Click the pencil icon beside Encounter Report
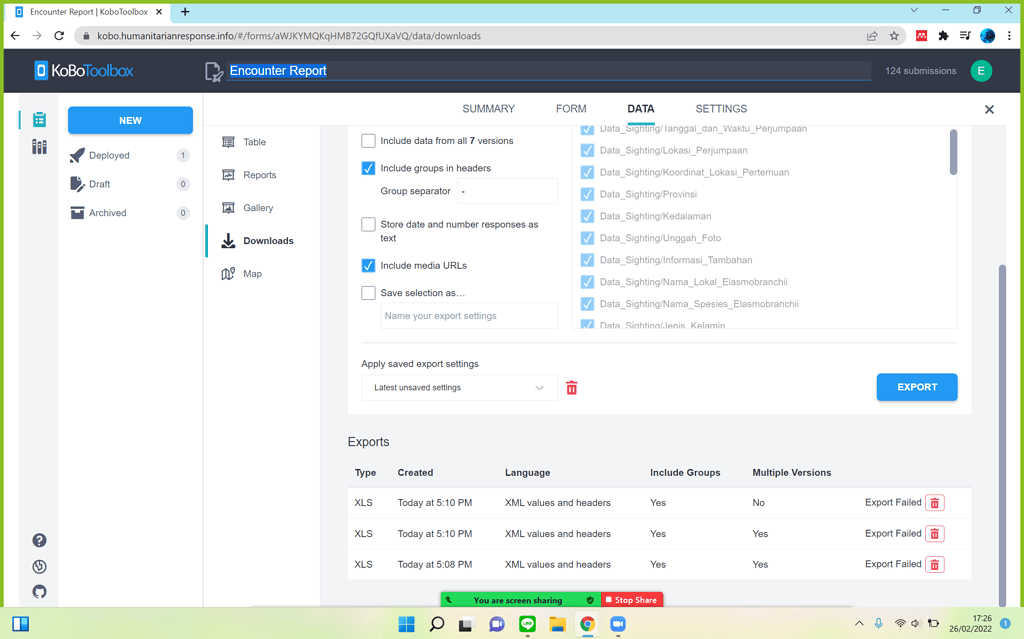The height and width of the screenshot is (639, 1024). pyautogui.click(x=212, y=70)
